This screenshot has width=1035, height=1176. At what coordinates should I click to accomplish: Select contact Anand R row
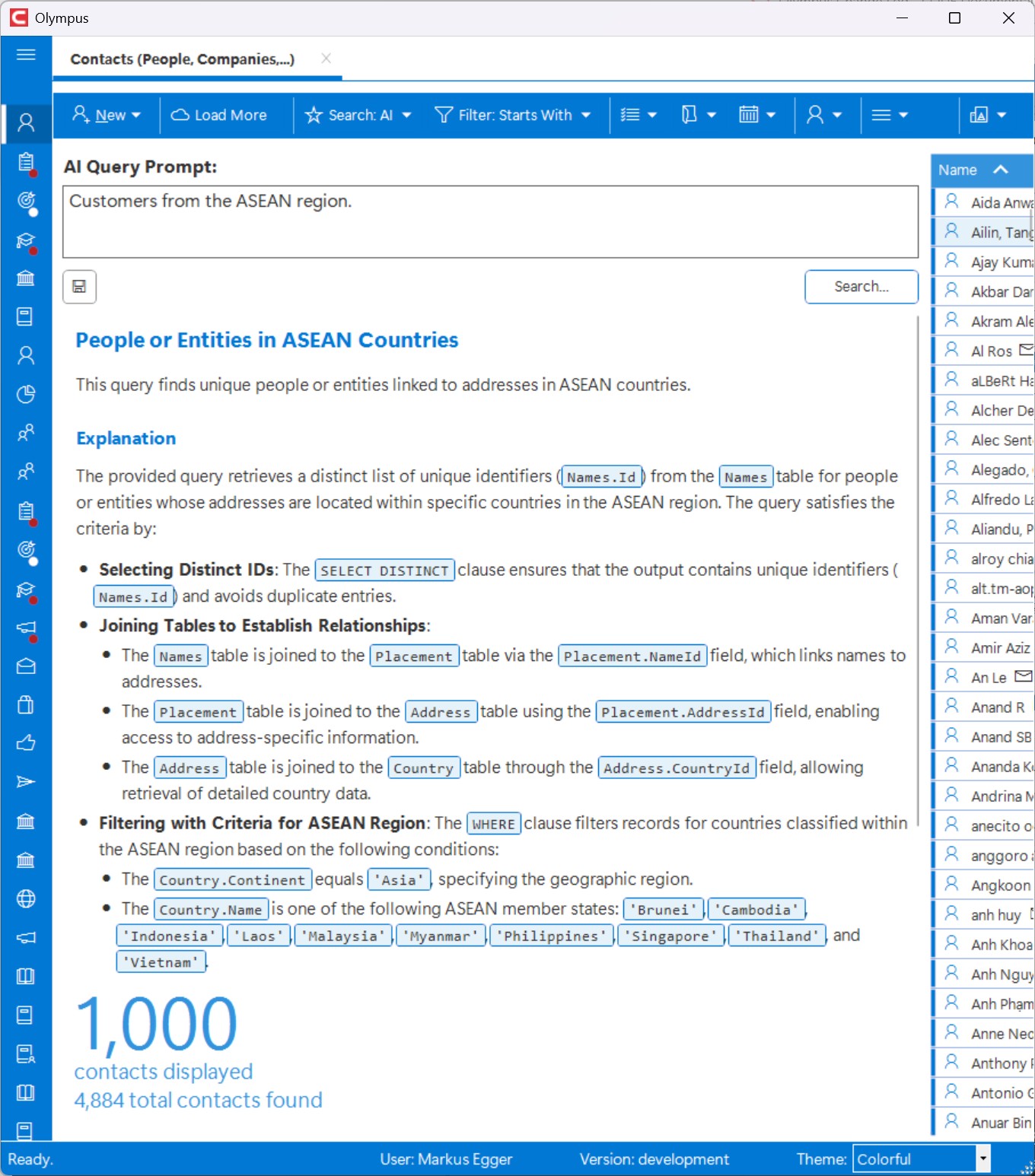pyautogui.click(x=983, y=707)
